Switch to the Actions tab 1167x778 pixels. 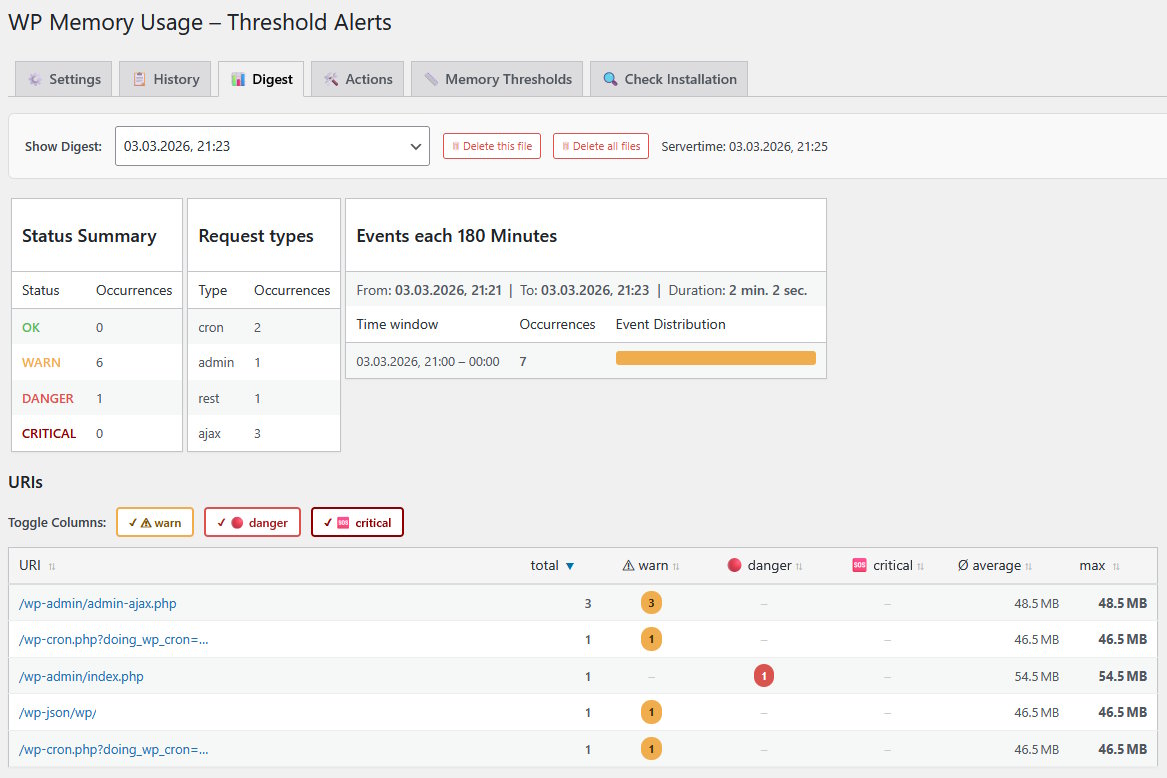tap(357, 78)
